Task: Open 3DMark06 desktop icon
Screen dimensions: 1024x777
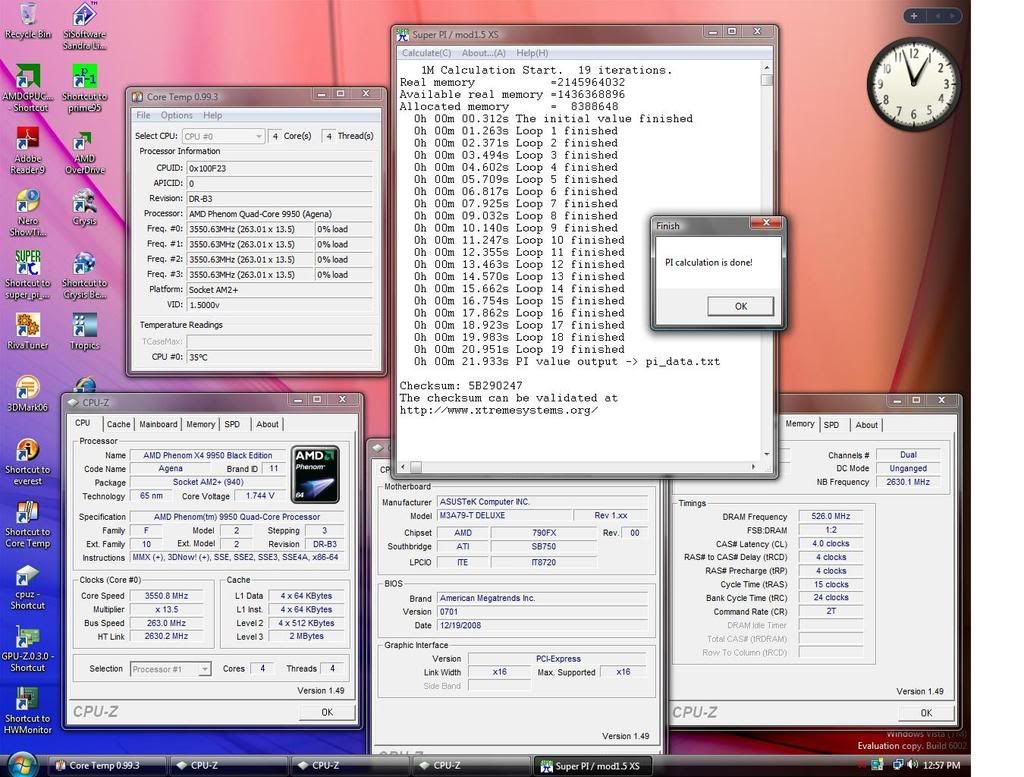Action: click(27, 394)
